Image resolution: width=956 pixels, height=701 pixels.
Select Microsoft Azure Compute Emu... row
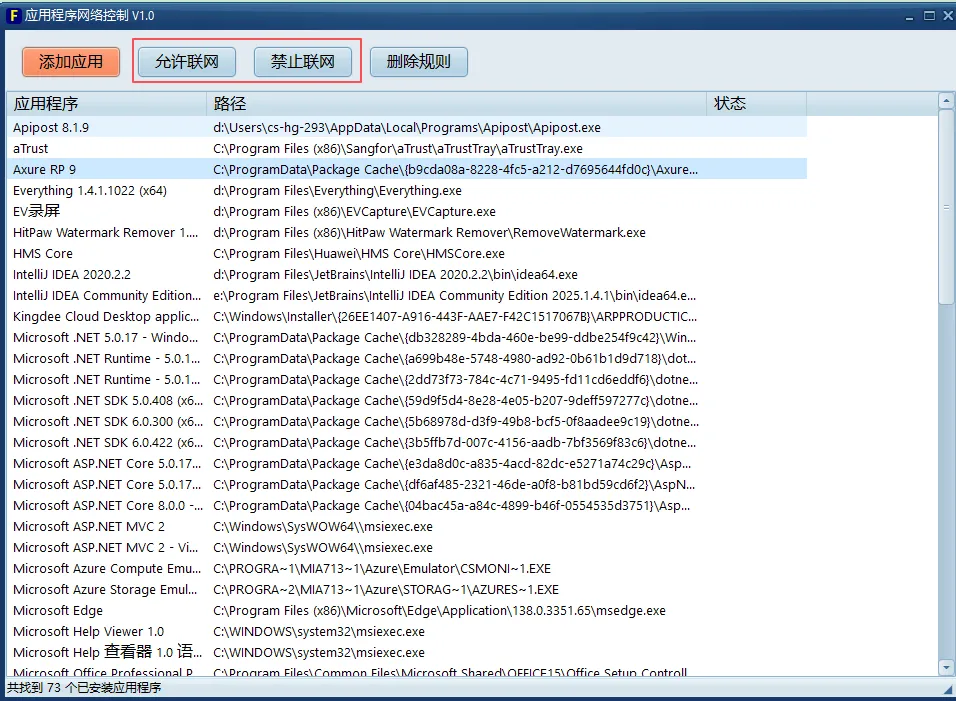pyautogui.click(x=407, y=569)
